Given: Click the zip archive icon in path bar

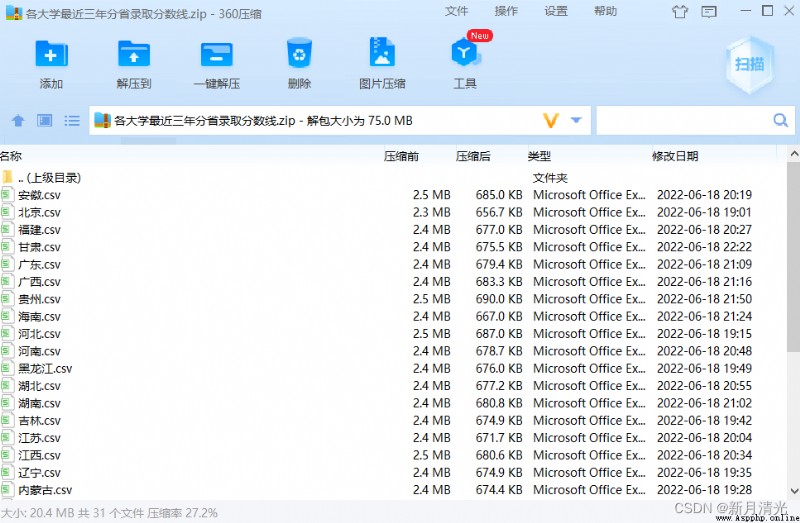Looking at the screenshot, I should [x=102, y=120].
